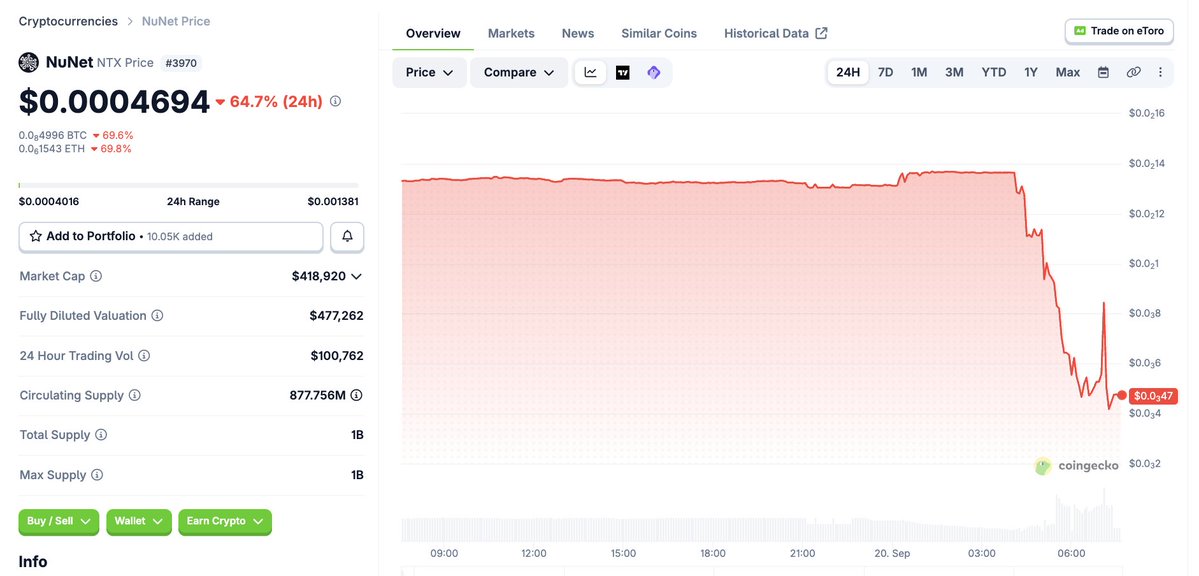Click the $477,262 valuation value
This screenshot has height=576, width=1199.
click(x=336, y=316)
